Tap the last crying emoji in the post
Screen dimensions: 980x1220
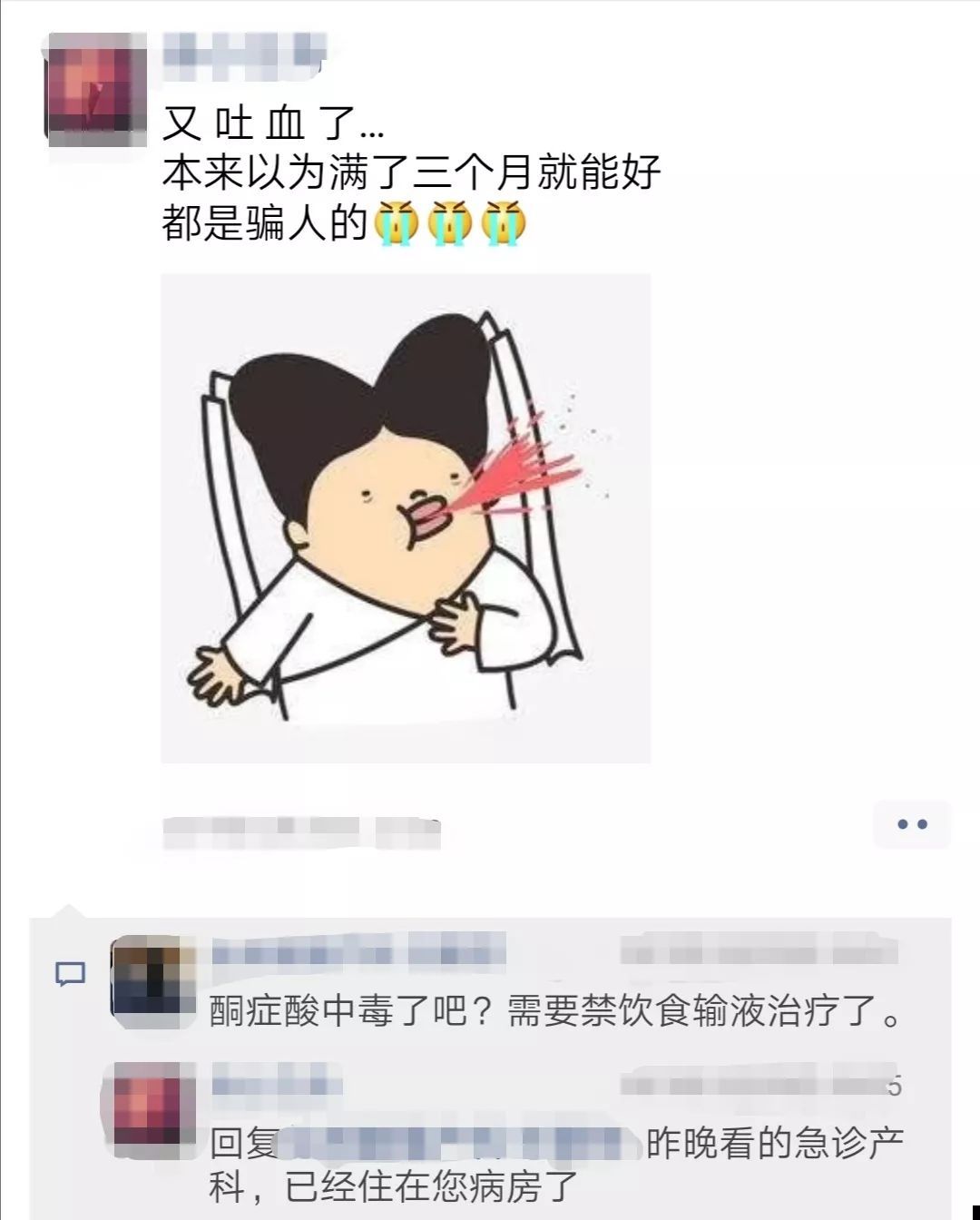[x=505, y=221]
